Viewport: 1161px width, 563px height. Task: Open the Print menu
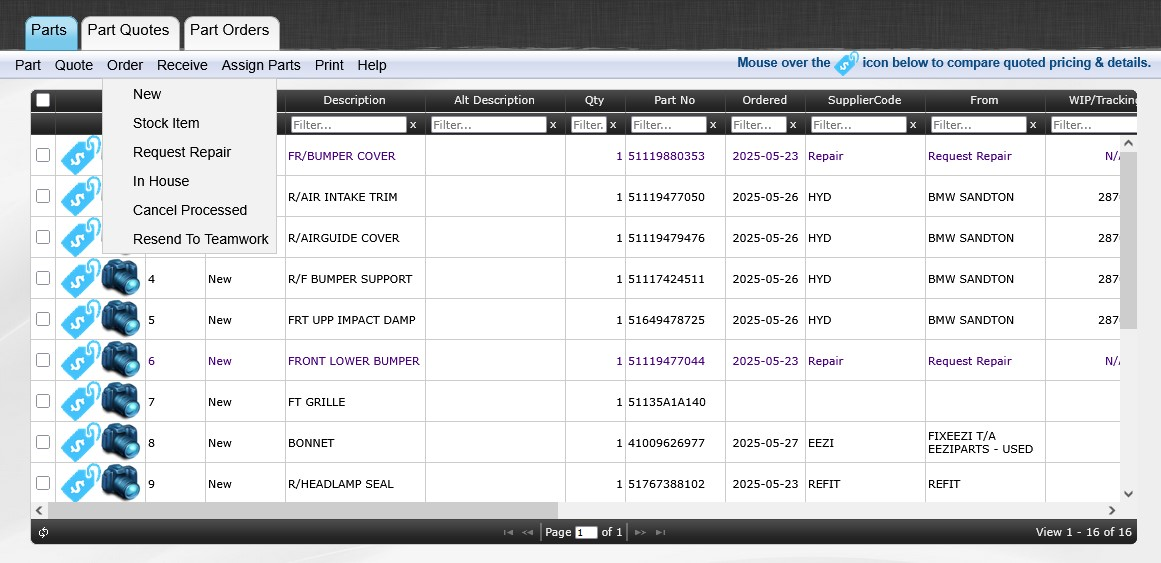coord(329,65)
